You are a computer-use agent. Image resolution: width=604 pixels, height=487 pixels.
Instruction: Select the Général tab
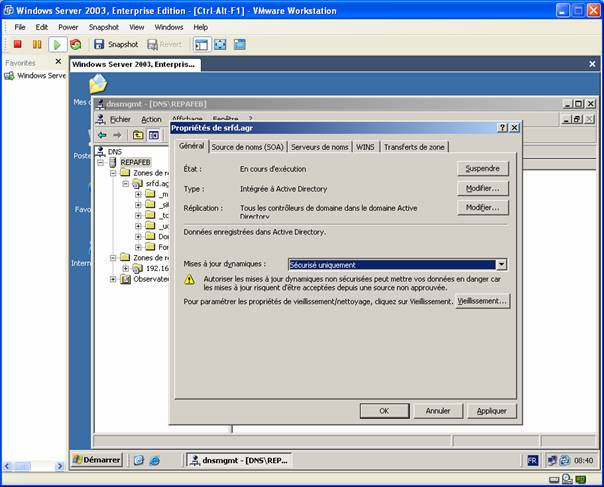[191, 146]
